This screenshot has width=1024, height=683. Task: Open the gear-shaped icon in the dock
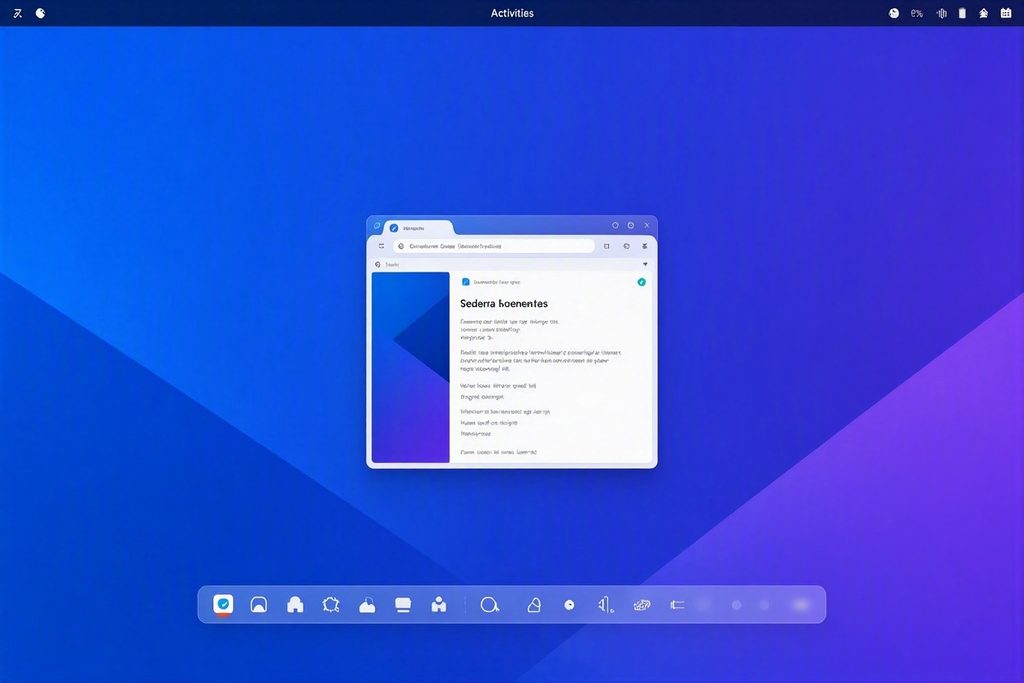click(x=331, y=605)
